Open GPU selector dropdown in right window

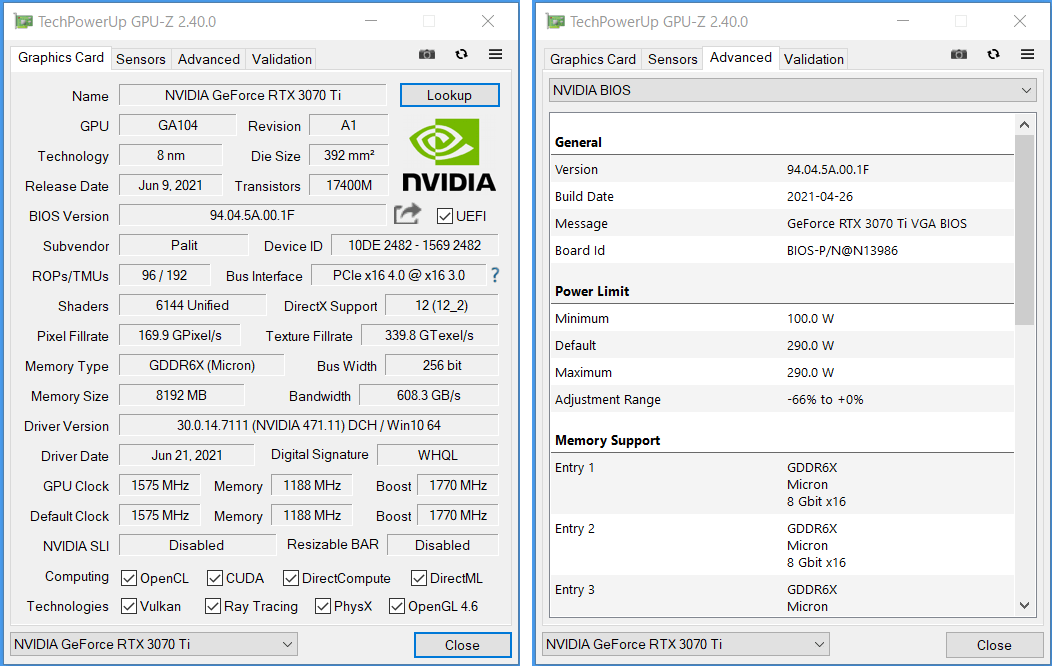click(x=686, y=645)
